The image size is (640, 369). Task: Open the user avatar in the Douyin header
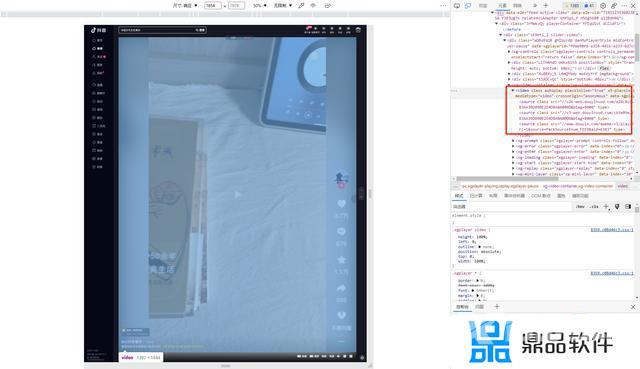358,30
